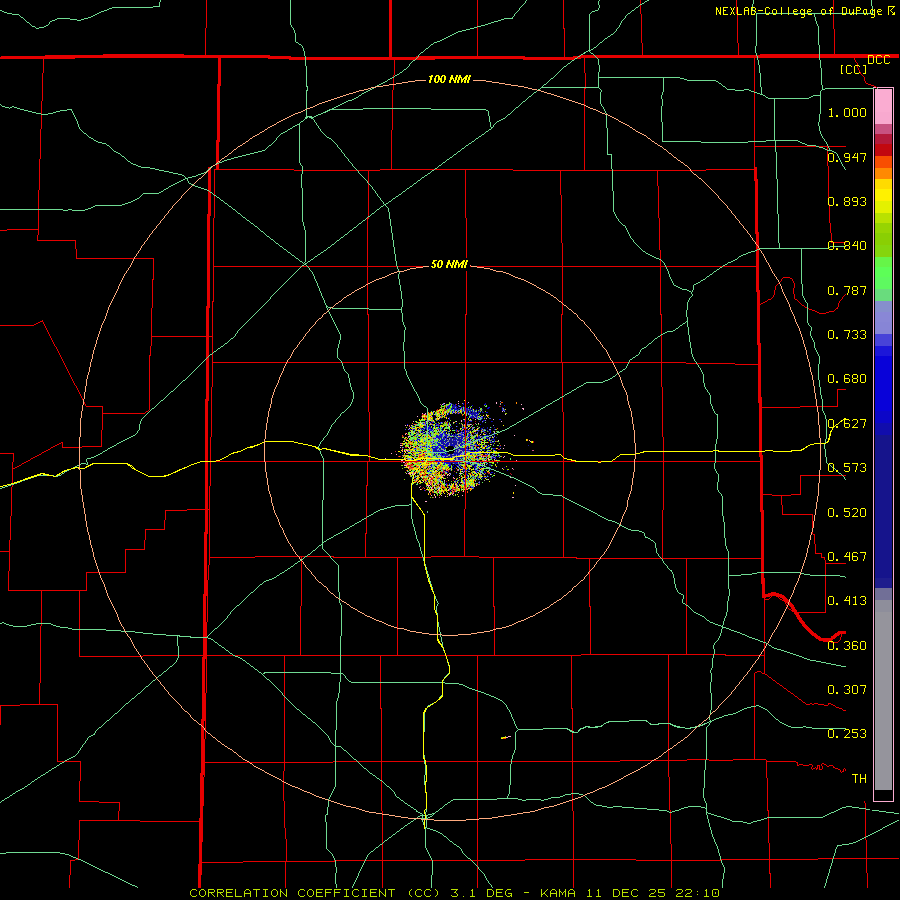Pick the gray swatch on the color bar

883,695
